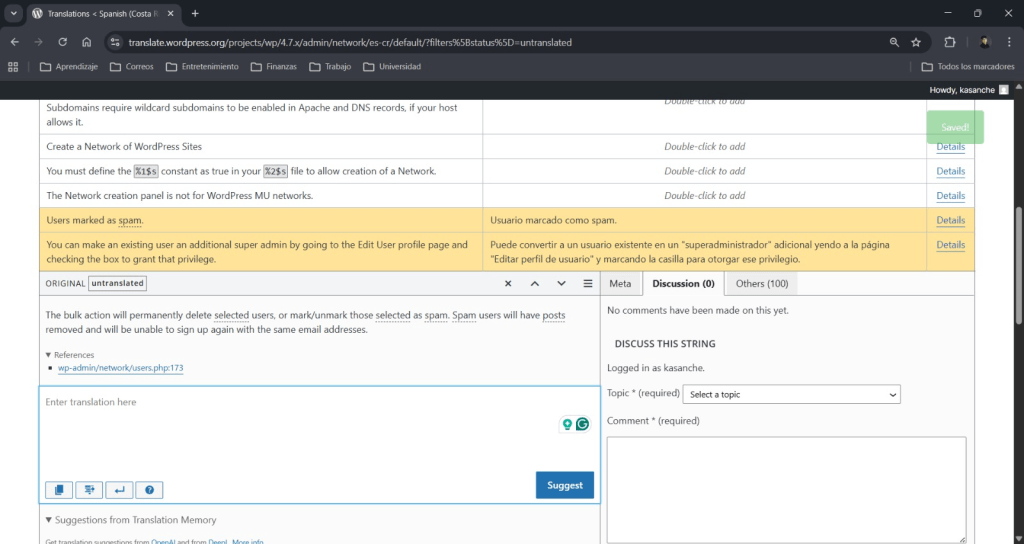Close the translation editor with X
The image size is (1024, 544).
(x=508, y=284)
